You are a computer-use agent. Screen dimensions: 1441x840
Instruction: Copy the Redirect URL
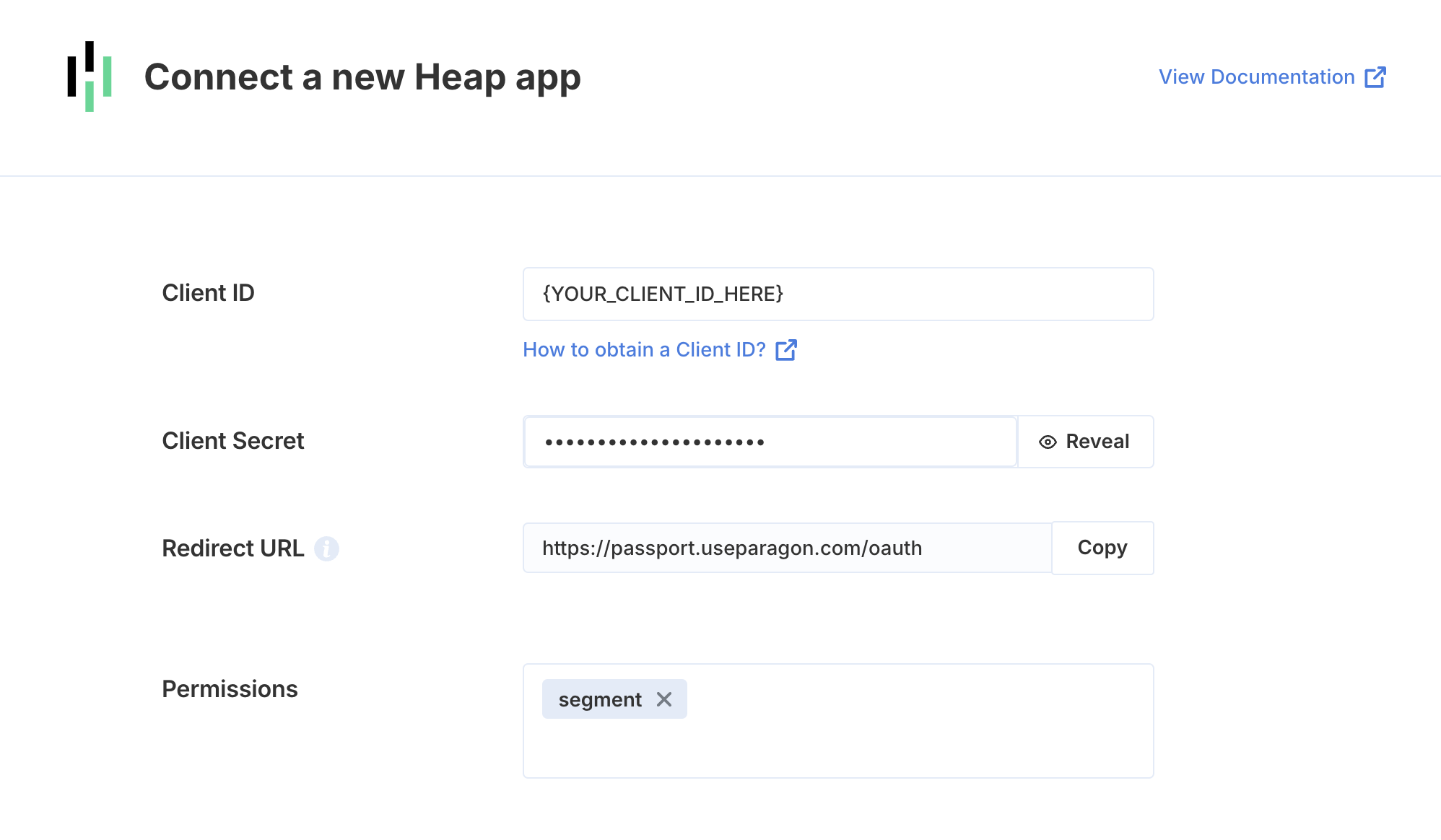coord(1102,548)
